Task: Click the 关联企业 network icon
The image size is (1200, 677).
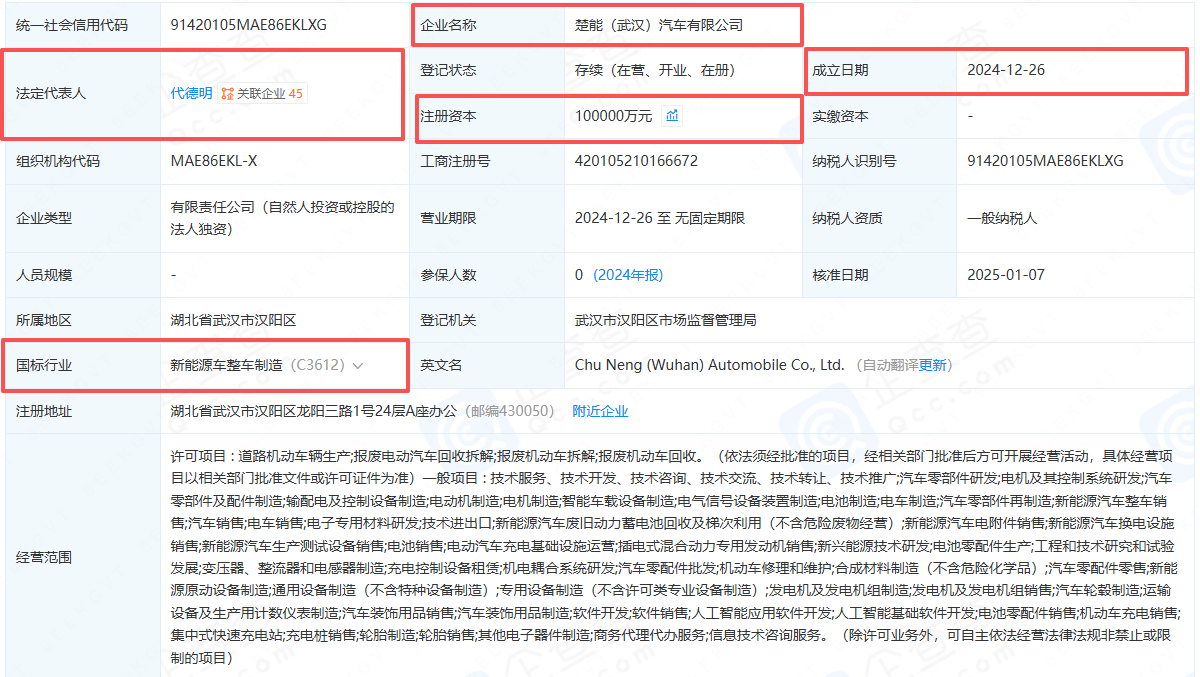Action: point(228,94)
